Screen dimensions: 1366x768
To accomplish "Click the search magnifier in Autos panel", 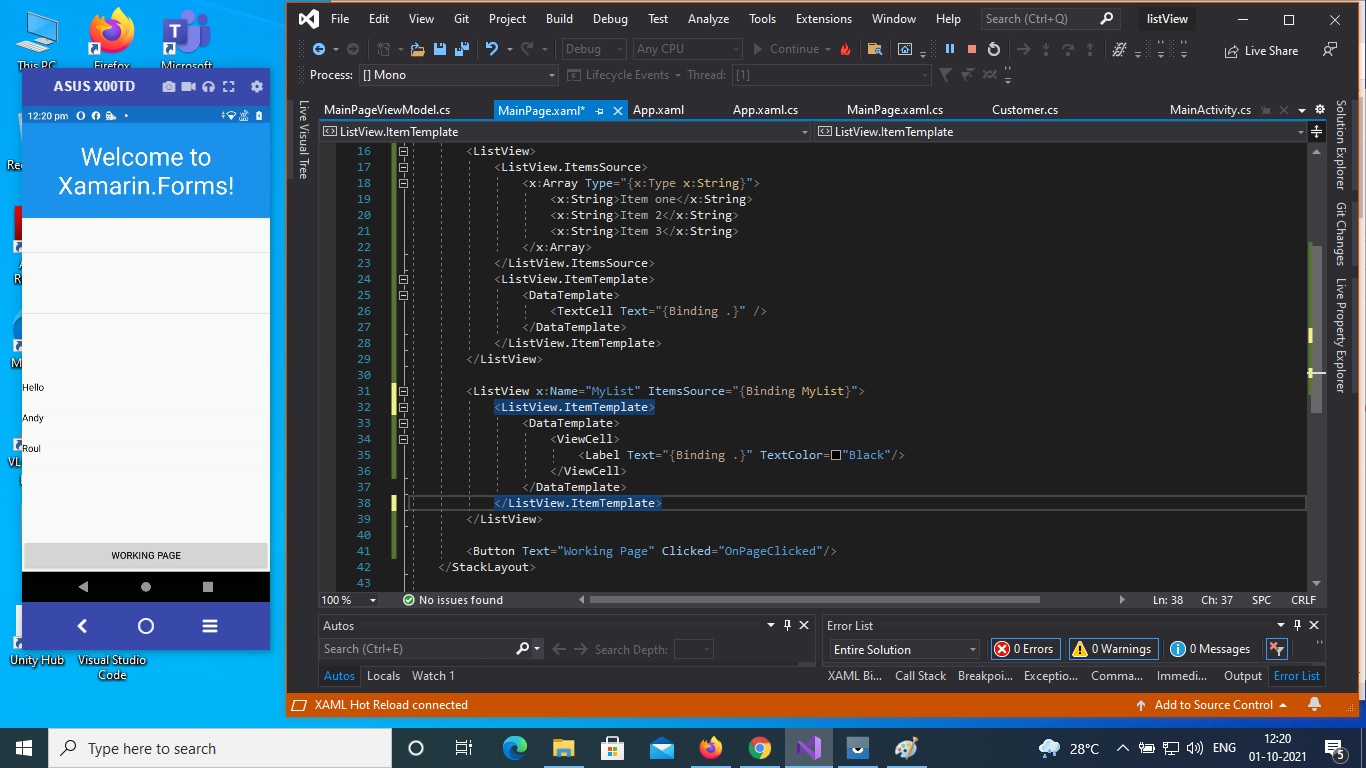I will pos(523,649).
